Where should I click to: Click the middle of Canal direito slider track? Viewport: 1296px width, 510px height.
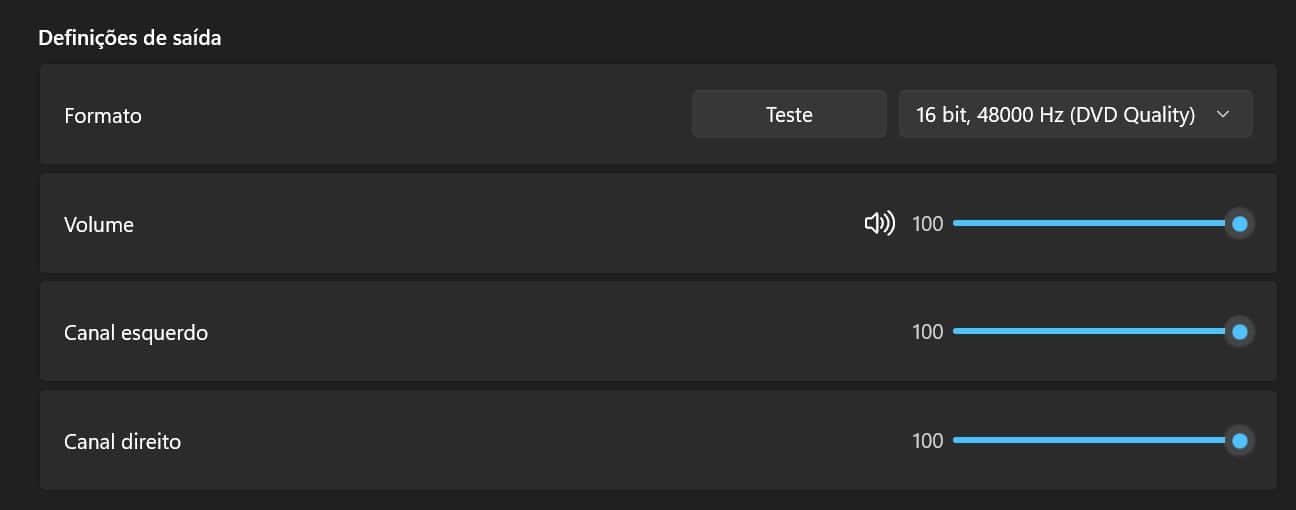[1095, 440]
